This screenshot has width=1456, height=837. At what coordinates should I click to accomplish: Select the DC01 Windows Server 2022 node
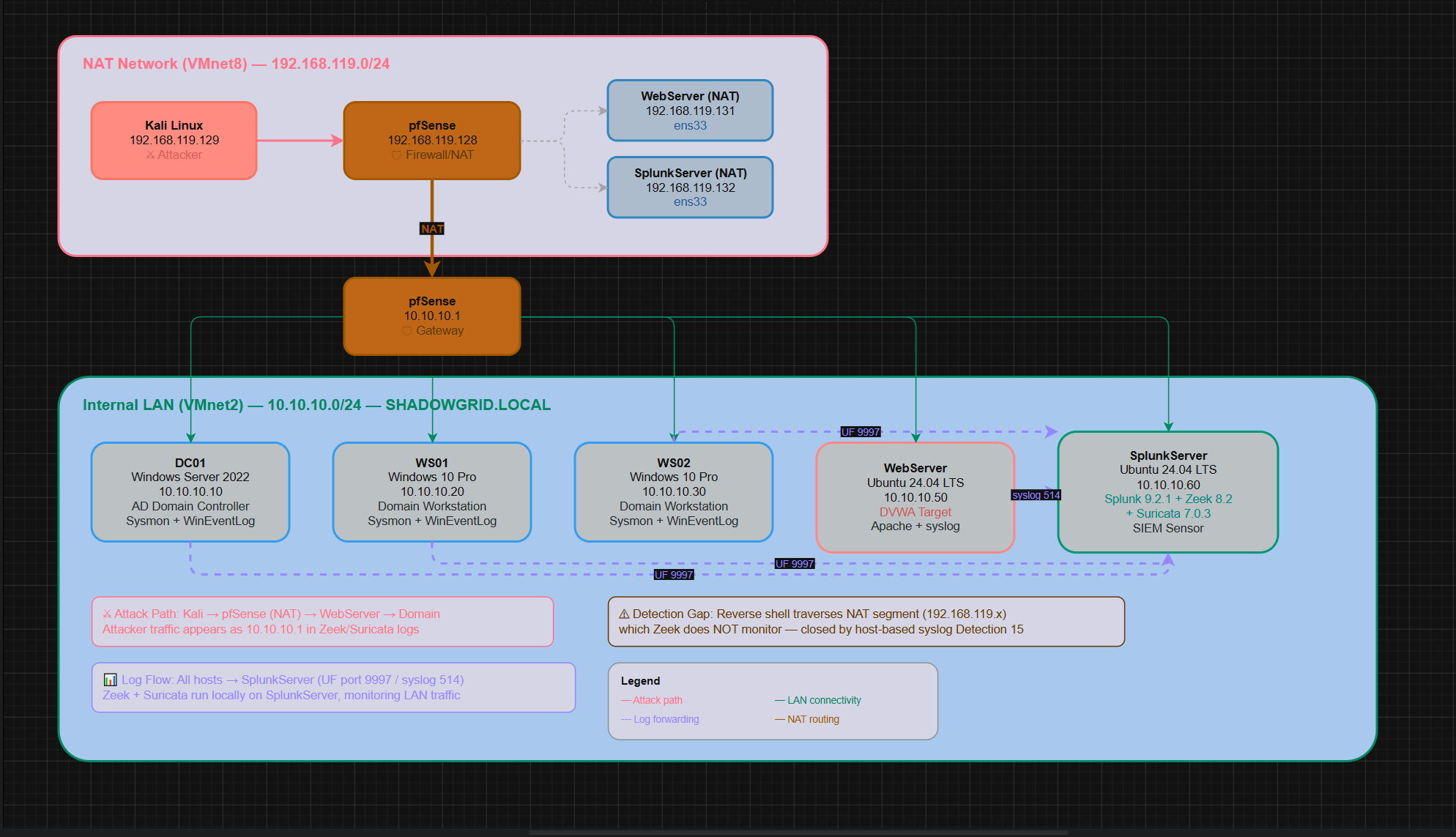tap(190, 491)
